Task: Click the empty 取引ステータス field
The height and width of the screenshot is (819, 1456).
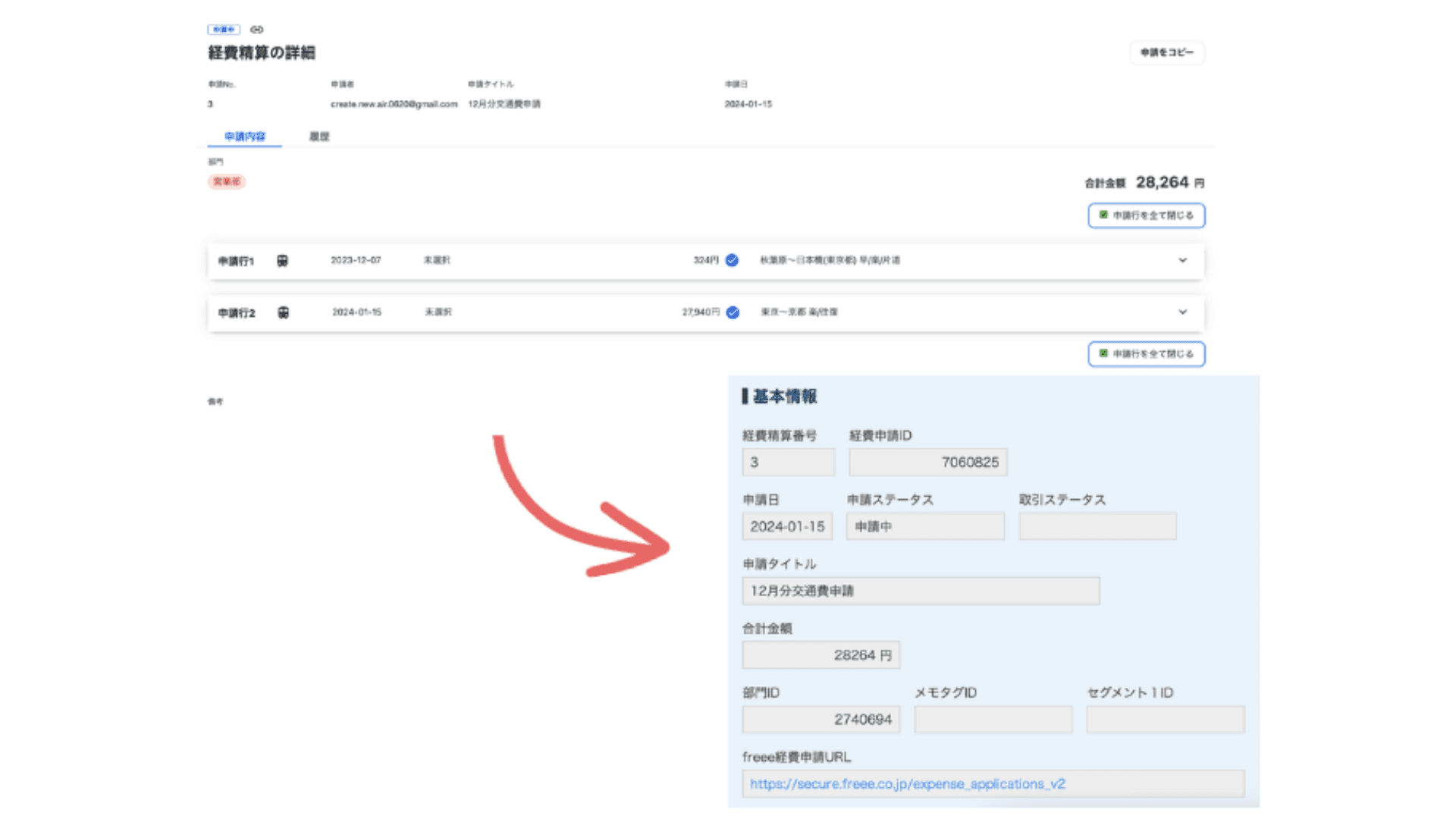Action: [x=1097, y=526]
